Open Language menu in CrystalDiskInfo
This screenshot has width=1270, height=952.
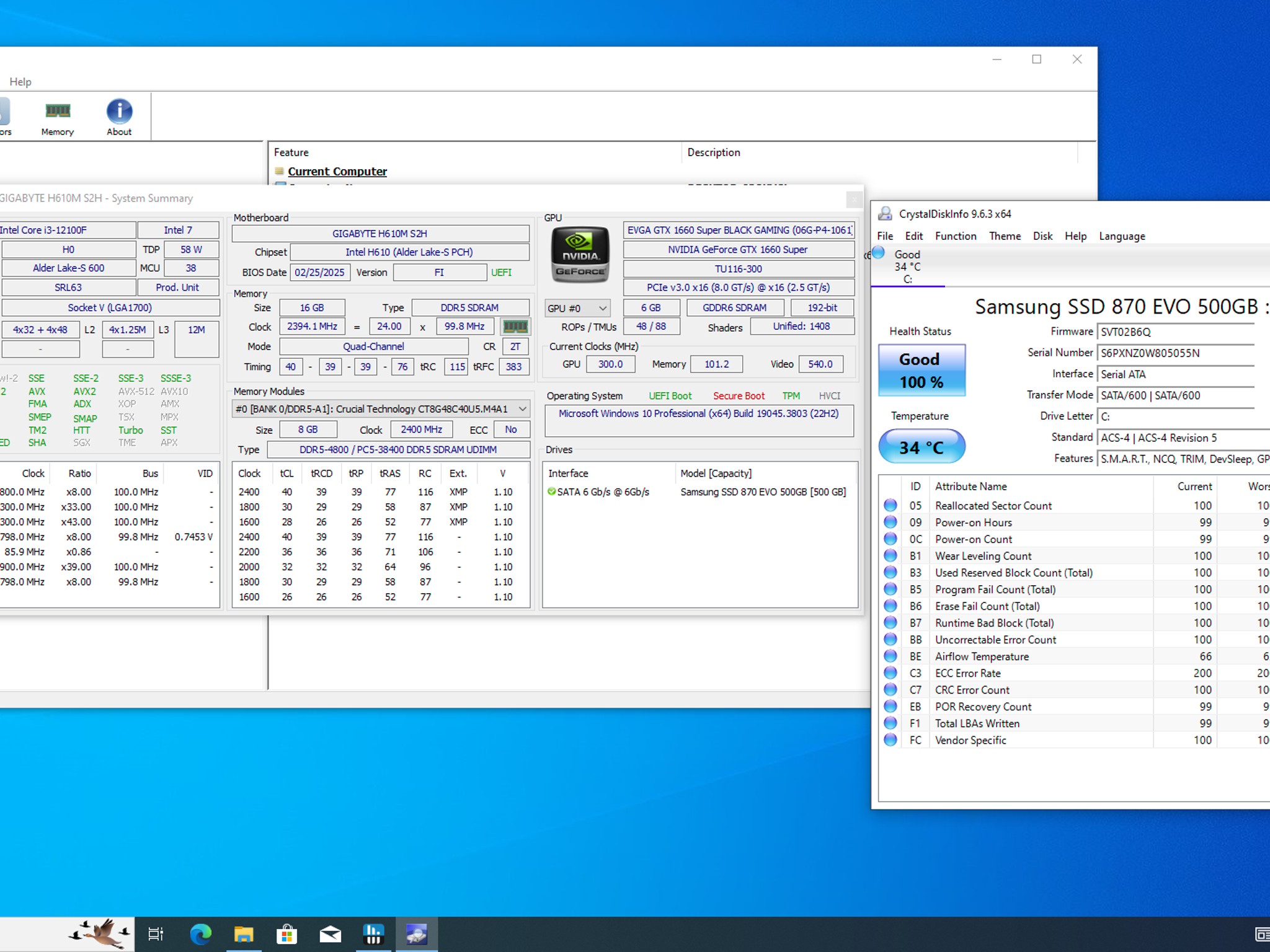[1122, 236]
